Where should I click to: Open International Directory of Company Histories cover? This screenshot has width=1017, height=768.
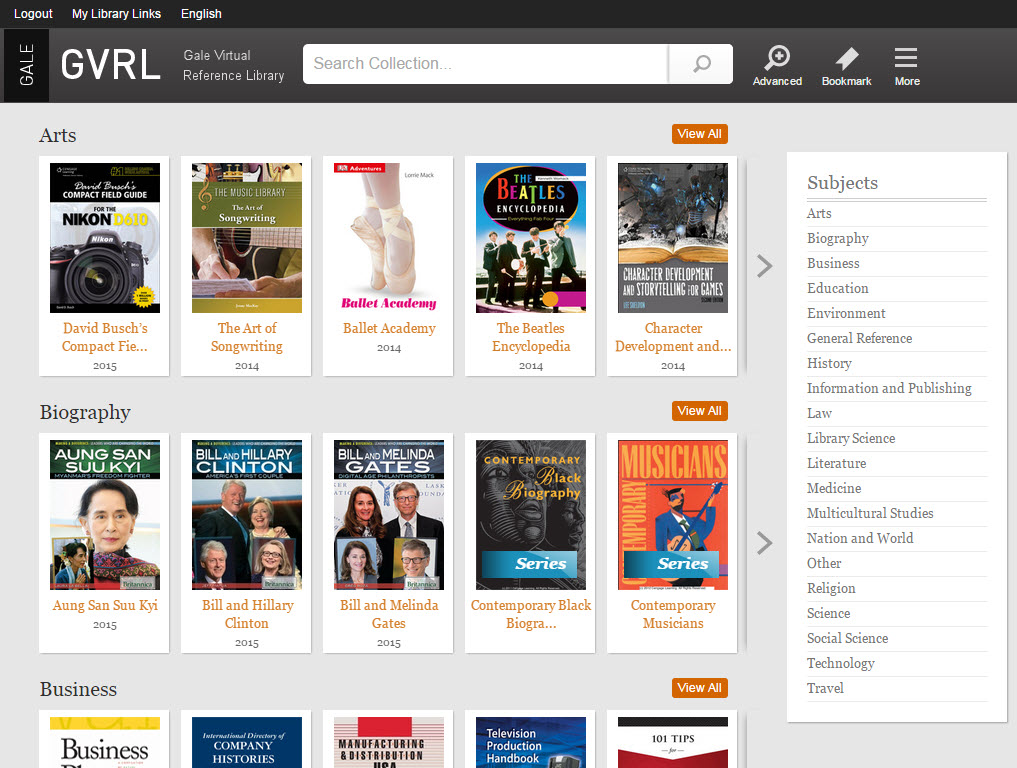[246, 743]
